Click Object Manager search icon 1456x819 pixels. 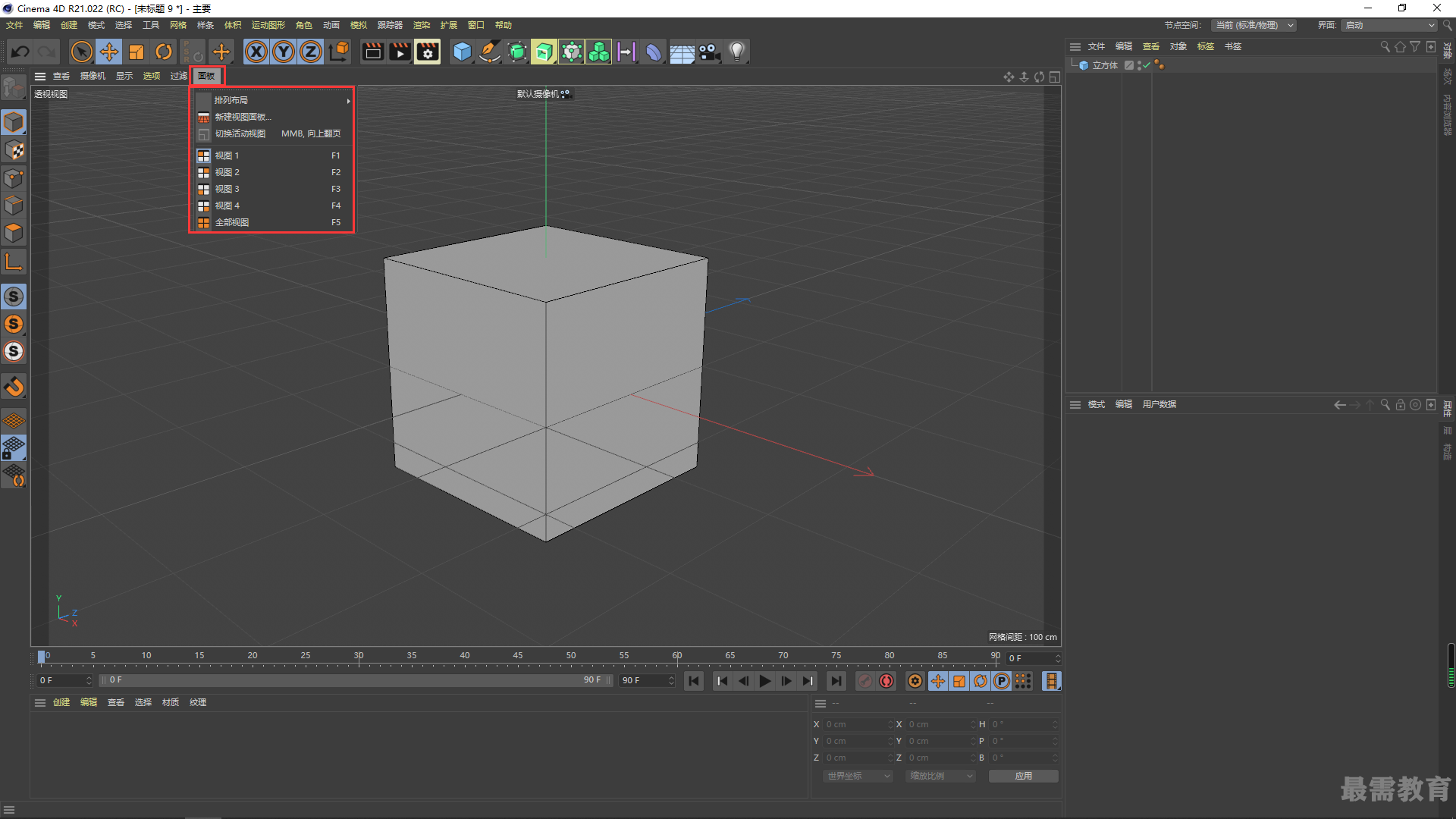click(x=1385, y=46)
